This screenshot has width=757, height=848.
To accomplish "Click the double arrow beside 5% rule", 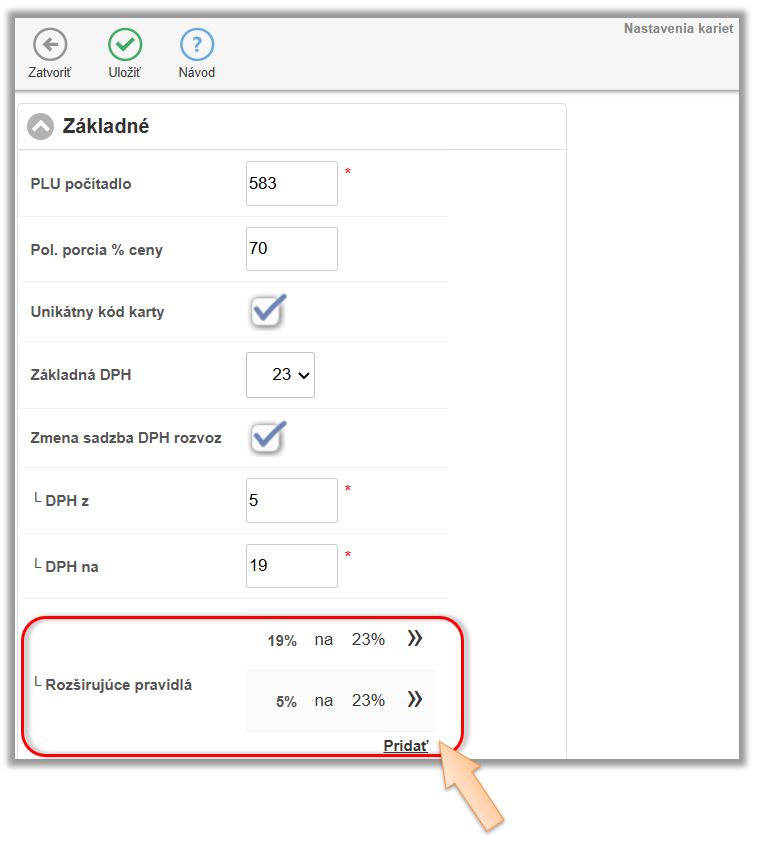I will (415, 700).
